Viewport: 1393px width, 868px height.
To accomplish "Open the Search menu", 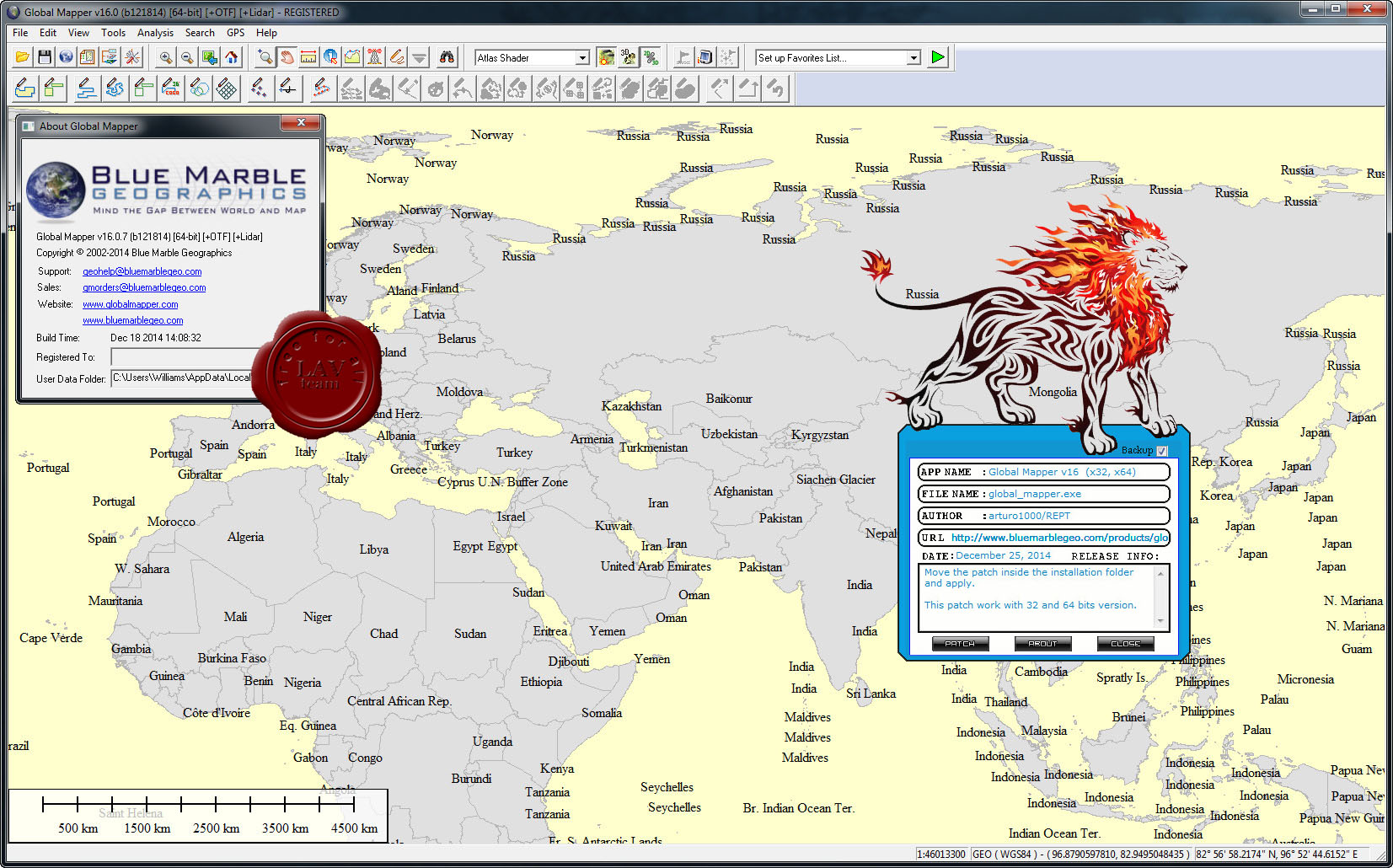I will (200, 33).
